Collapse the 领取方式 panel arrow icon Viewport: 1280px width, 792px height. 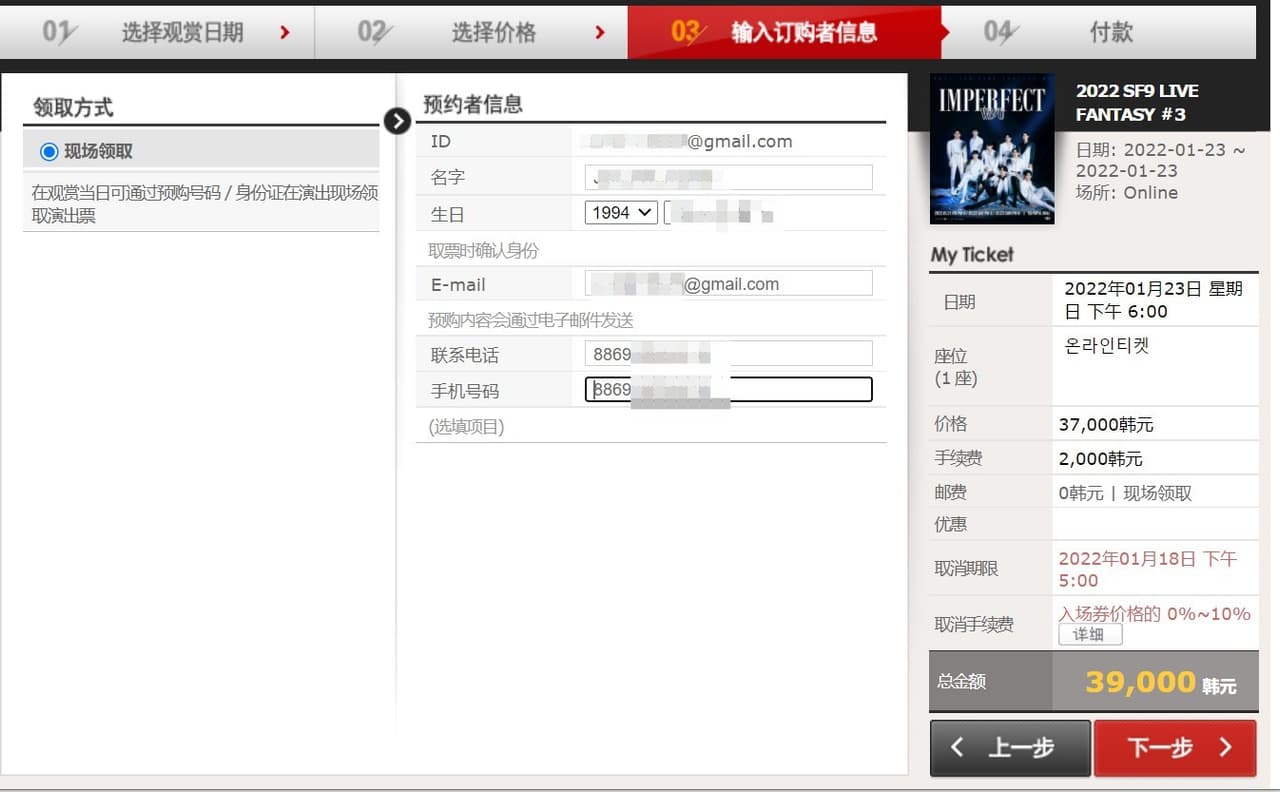[397, 120]
